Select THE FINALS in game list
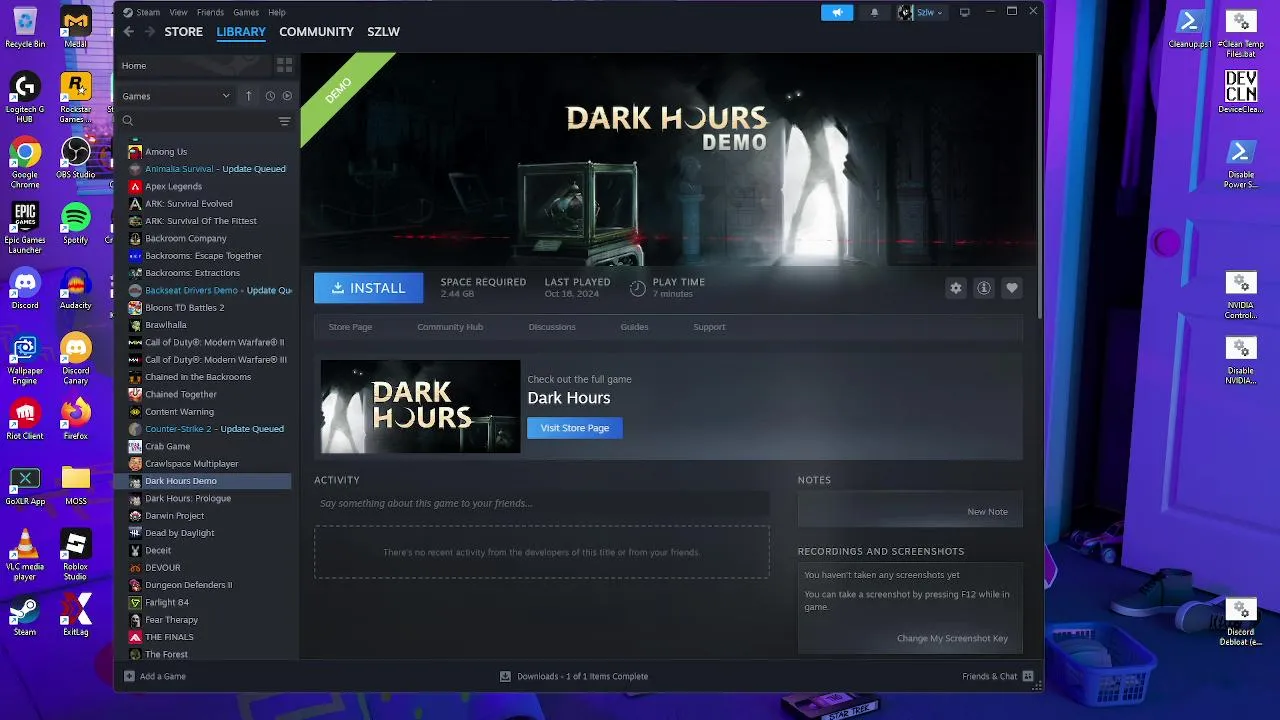Image resolution: width=1280 pixels, height=720 pixels. coord(169,637)
